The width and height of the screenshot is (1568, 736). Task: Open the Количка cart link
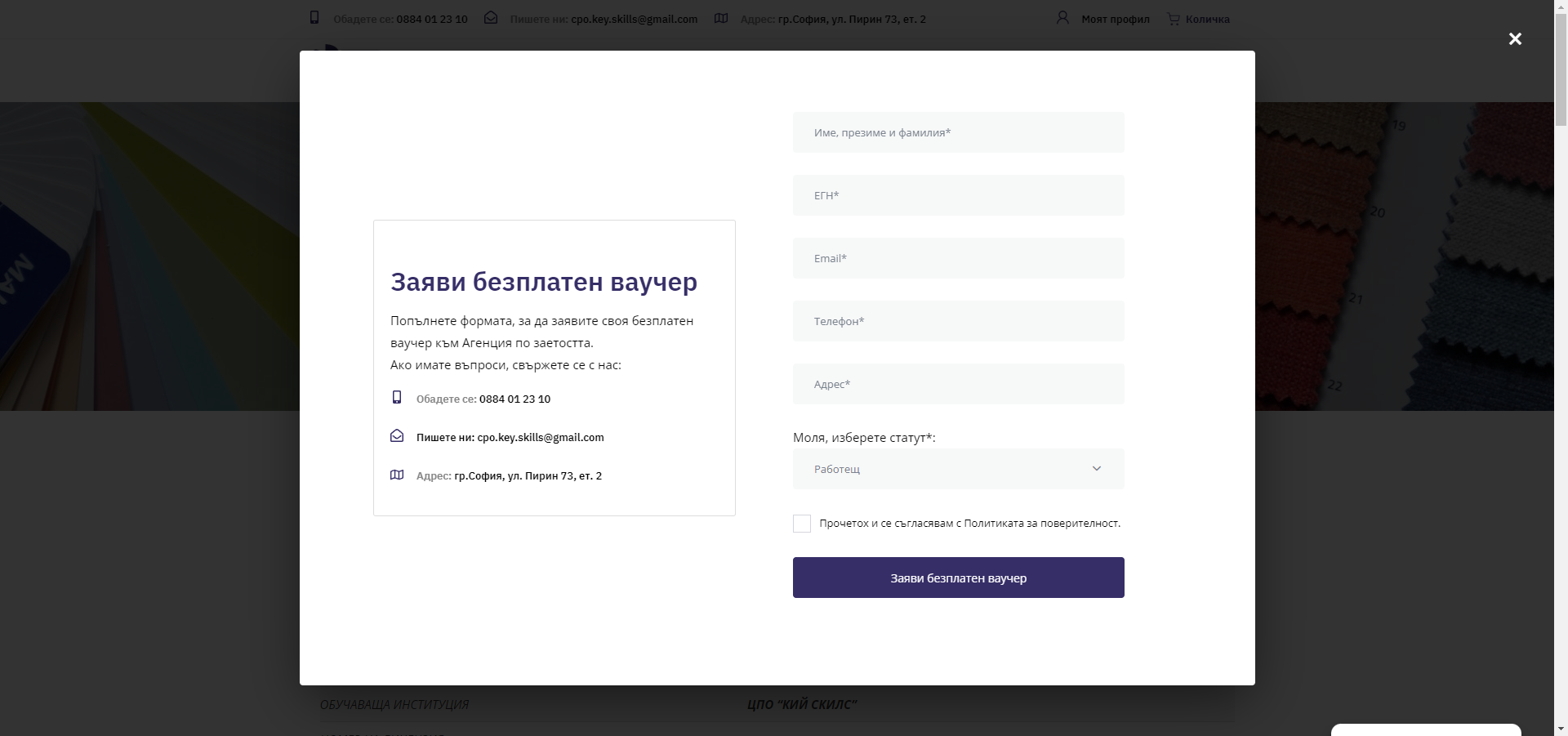point(1208,19)
